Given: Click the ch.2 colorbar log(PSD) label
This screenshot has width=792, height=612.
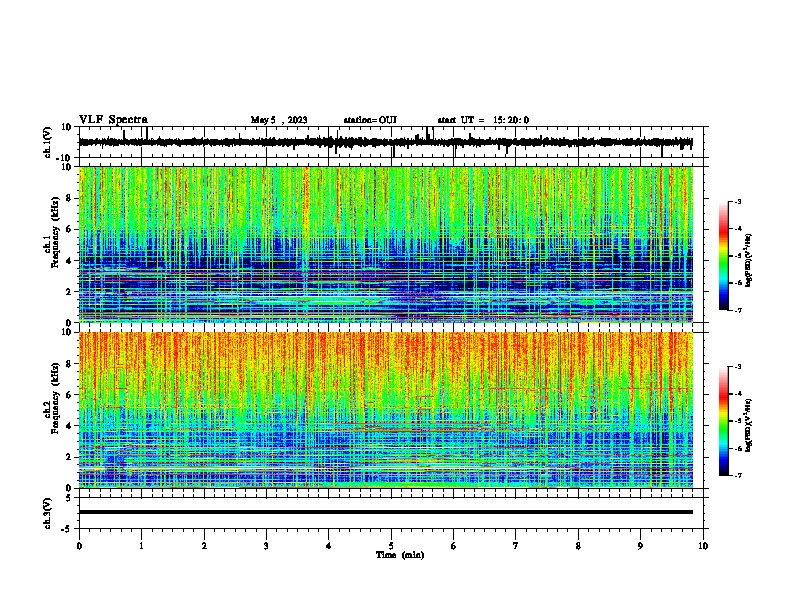Looking at the screenshot, I should tap(749, 425).
